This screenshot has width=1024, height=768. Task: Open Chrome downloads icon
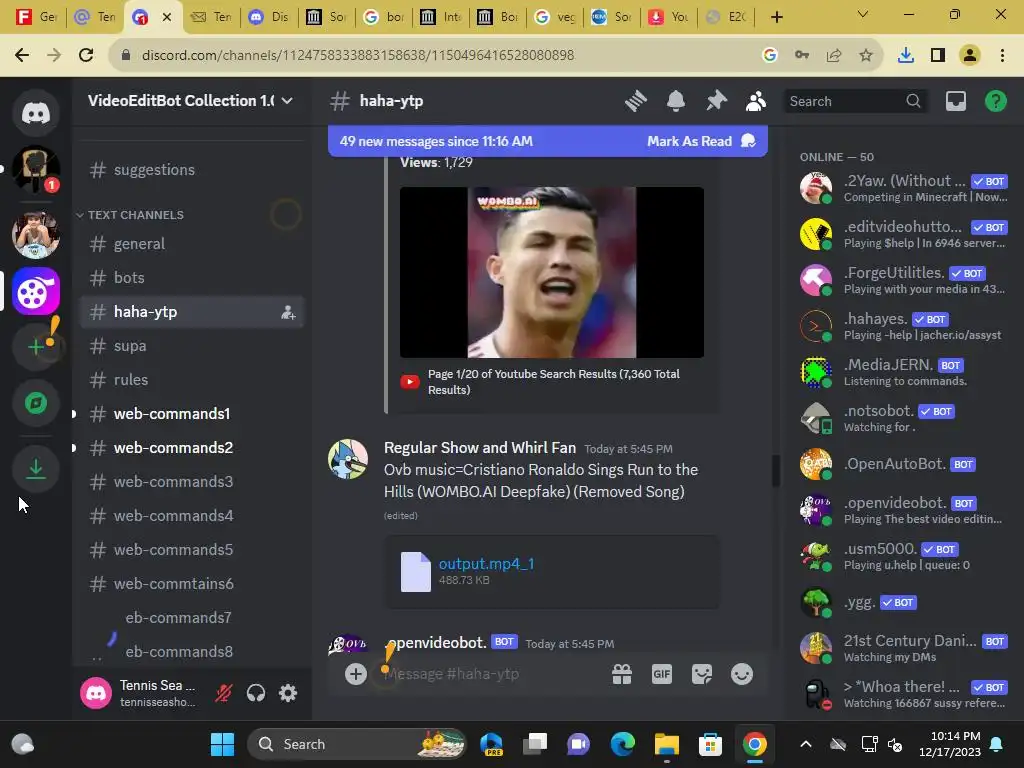click(906, 56)
